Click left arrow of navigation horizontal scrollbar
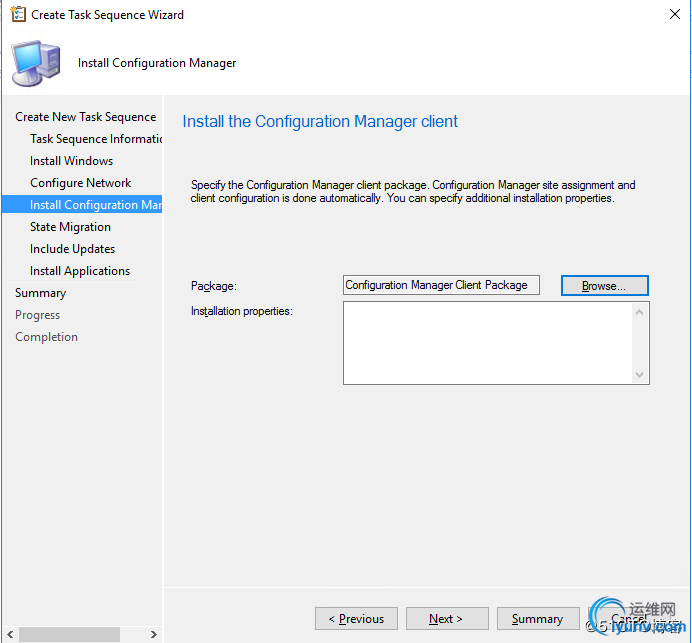692x643 pixels. (x=10, y=635)
